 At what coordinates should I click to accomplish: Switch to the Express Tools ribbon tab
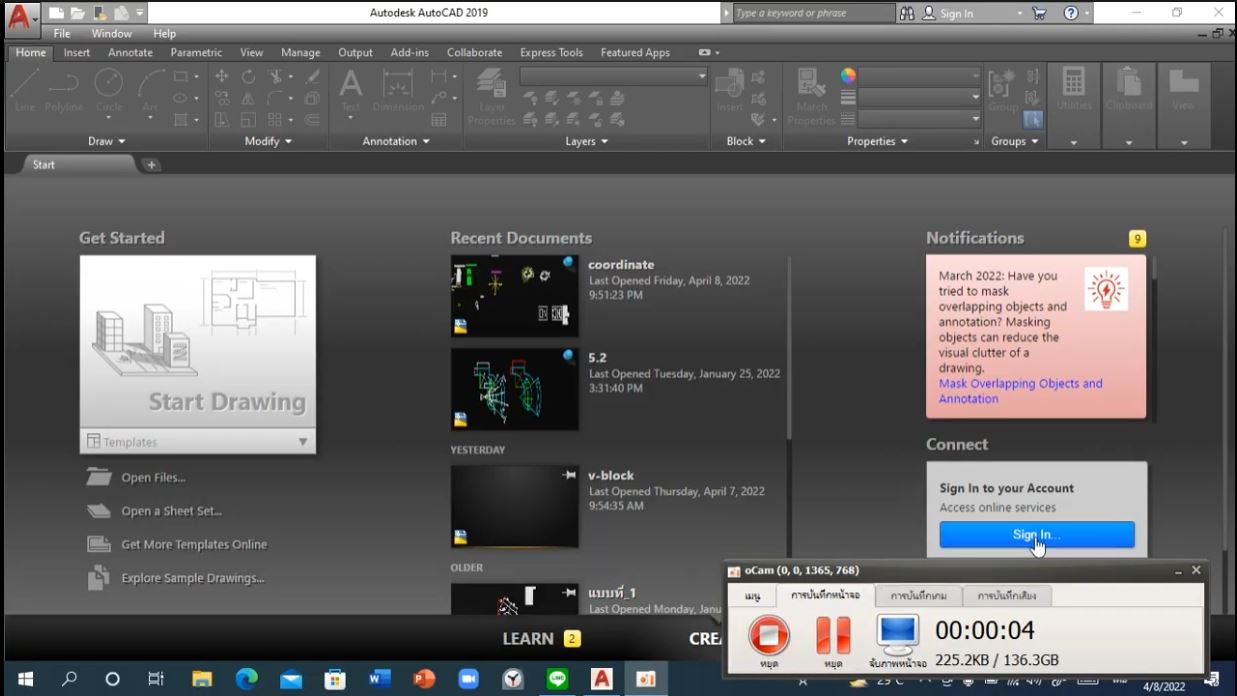pyautogui.click(x=551, y=52)
